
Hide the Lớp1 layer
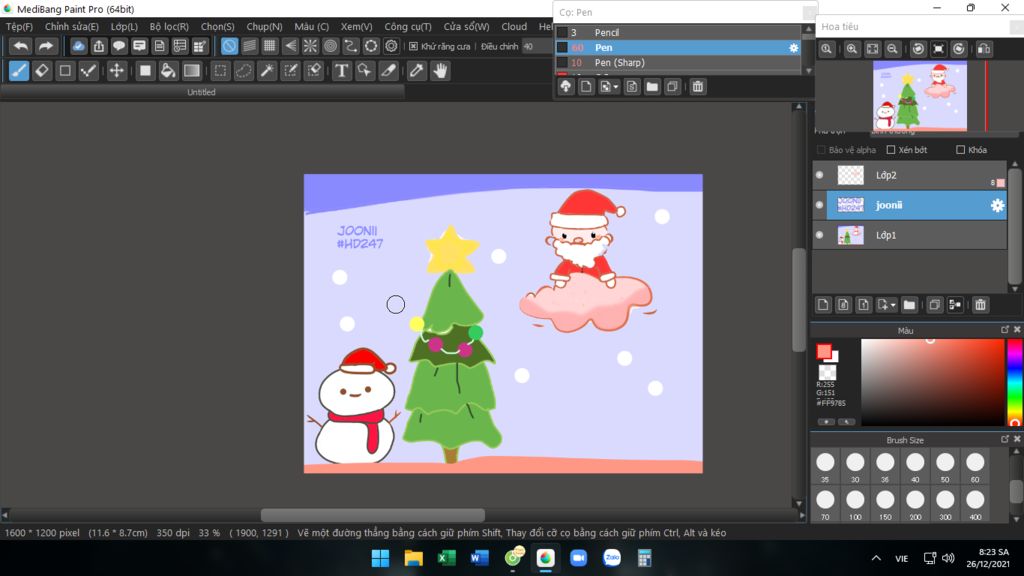click(x=820, y=235)
